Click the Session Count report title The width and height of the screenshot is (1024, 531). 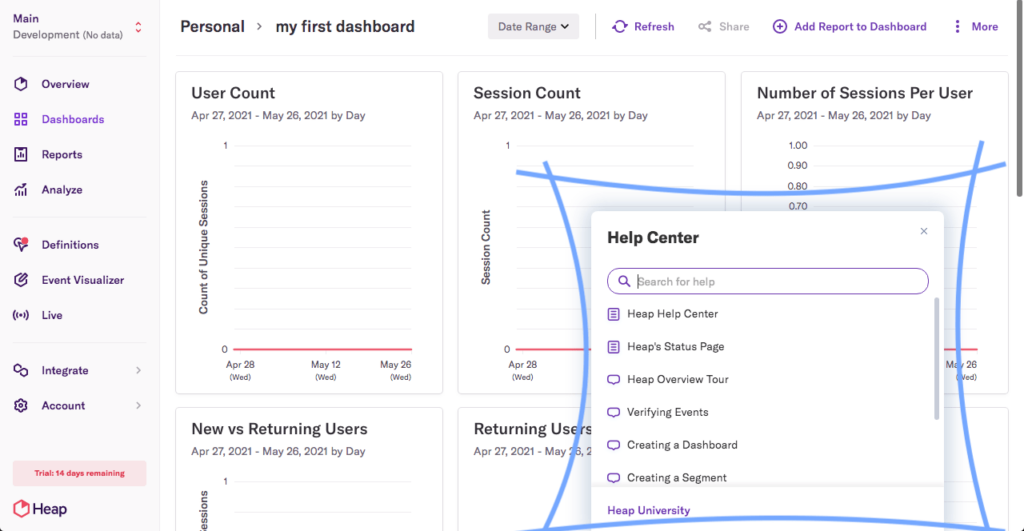click(x=527, y=93)
